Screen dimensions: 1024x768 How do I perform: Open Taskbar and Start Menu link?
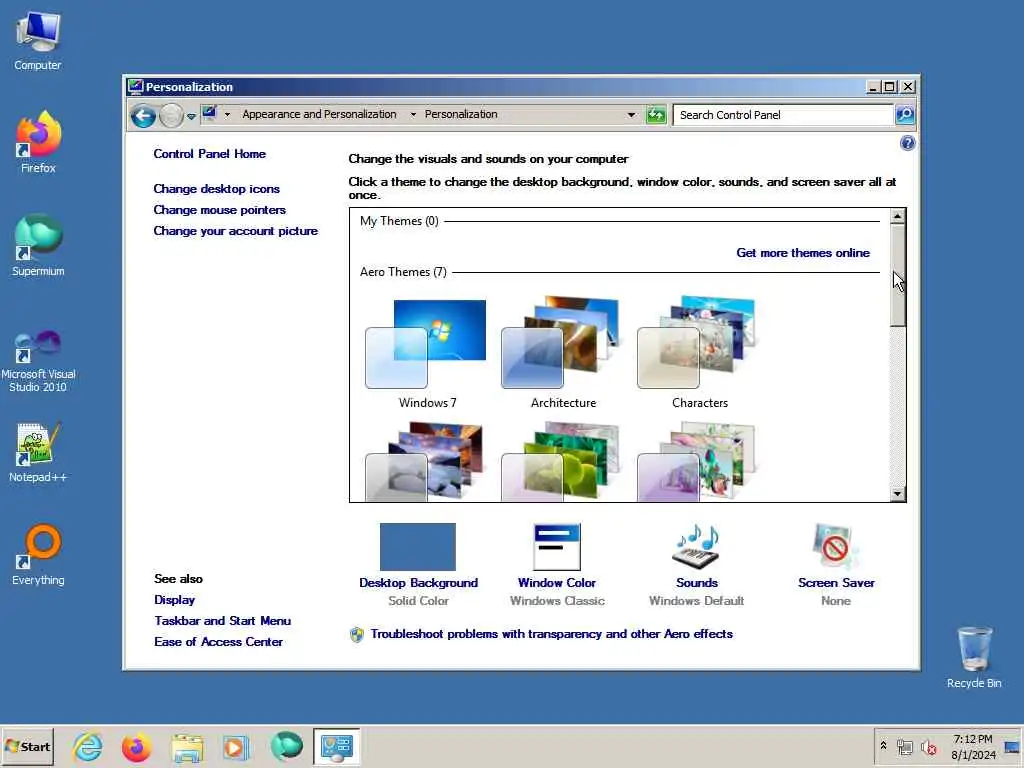223,620
